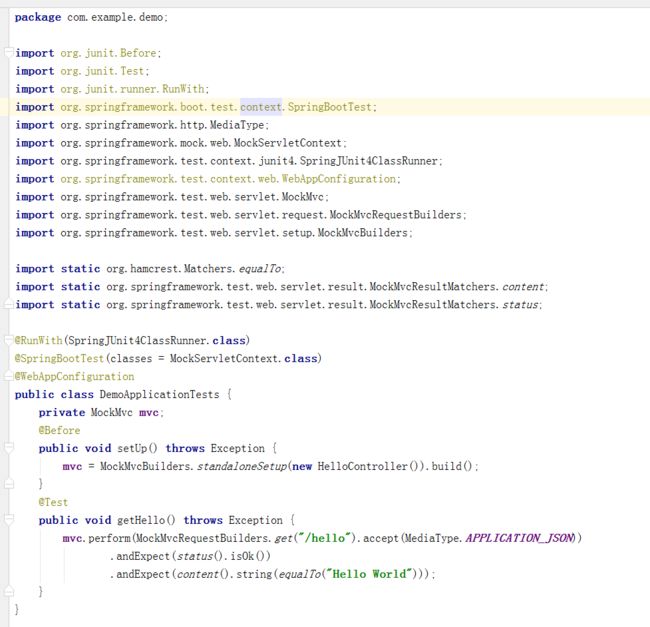Click equalTo in the static import

260,269
